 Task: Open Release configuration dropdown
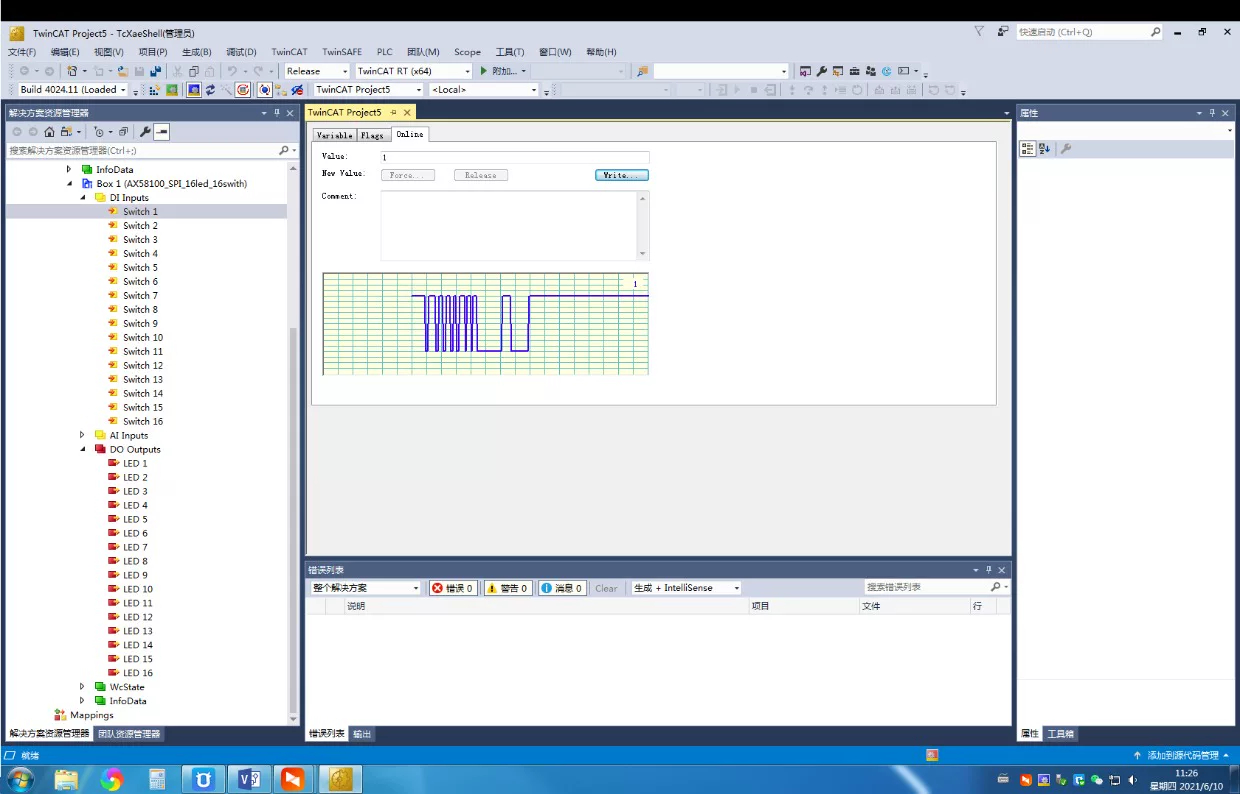pyautogui.click(x=317, y=71)
